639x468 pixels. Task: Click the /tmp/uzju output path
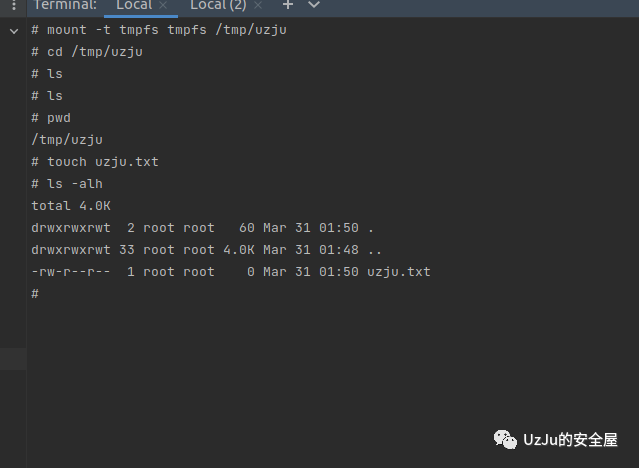(67, 140)
